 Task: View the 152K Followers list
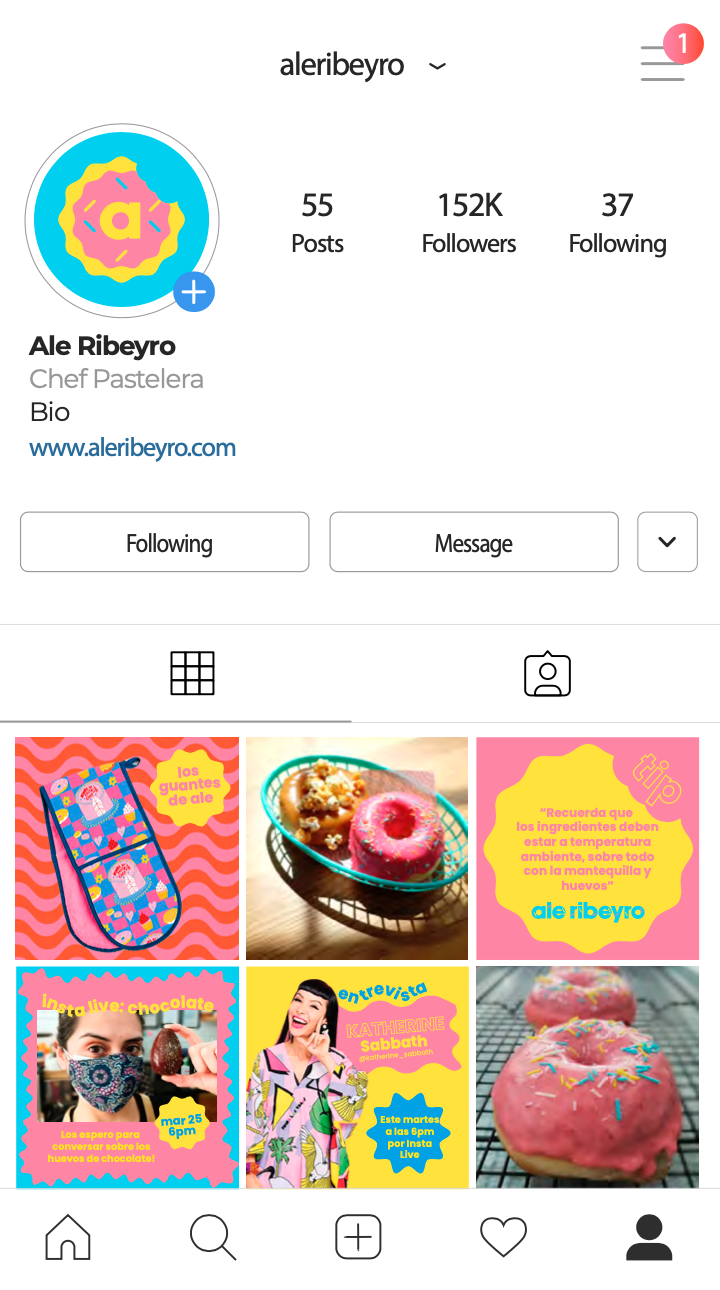pyautogui.click(x=469, y=223)
